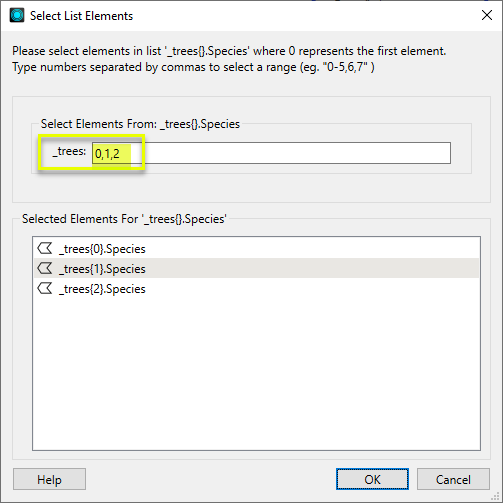Screen dimensions: 503x503
Task: Click the window resize grip icon
Action: click(497, 497)
